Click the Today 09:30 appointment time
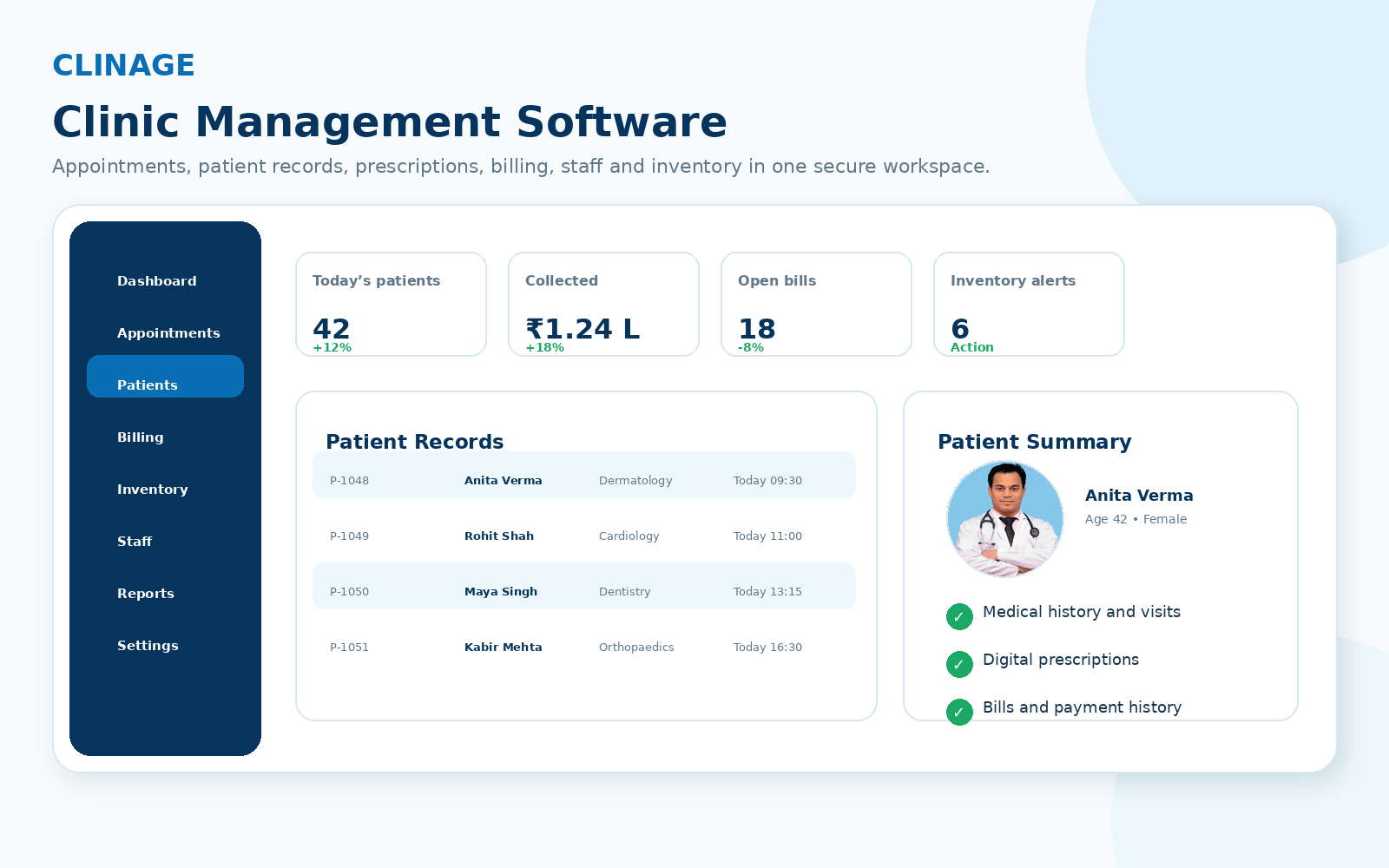 click(x=767, y=481)
